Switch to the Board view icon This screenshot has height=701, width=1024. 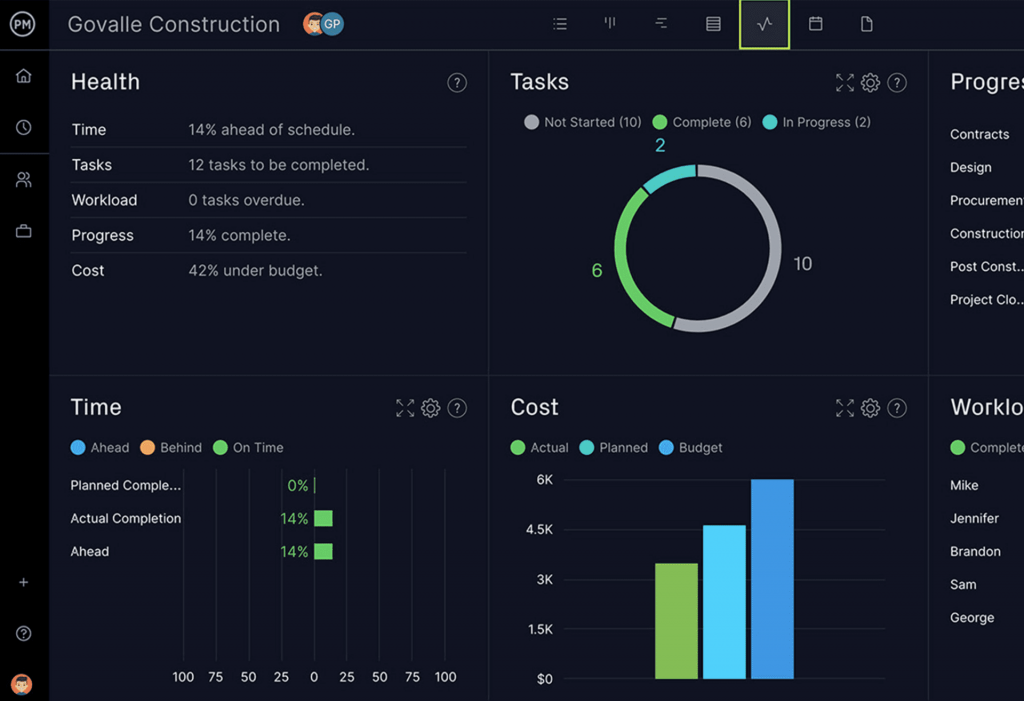point(610,24)
